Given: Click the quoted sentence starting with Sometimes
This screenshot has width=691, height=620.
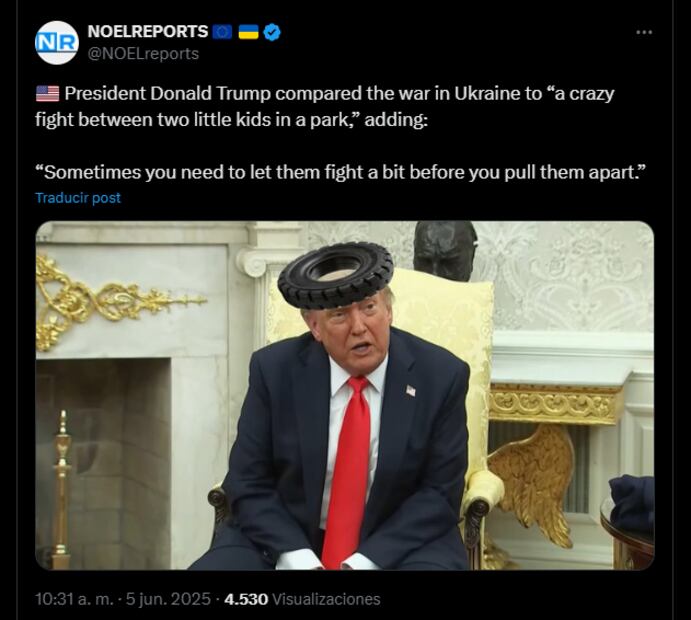Looking at the screenshot, I should 340,172.
